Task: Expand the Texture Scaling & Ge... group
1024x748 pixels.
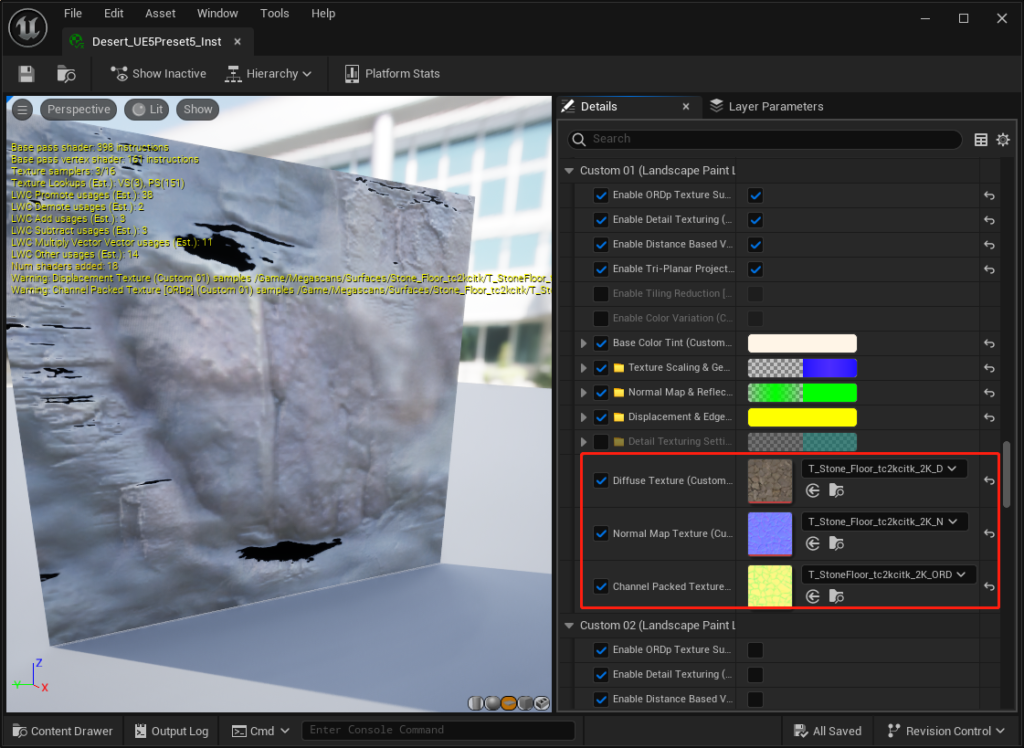Action: (x=584, y=368)
